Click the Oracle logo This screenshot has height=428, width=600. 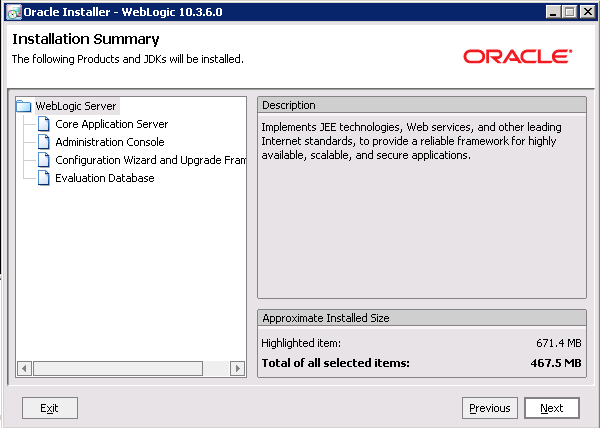click(x=517, y=56)
